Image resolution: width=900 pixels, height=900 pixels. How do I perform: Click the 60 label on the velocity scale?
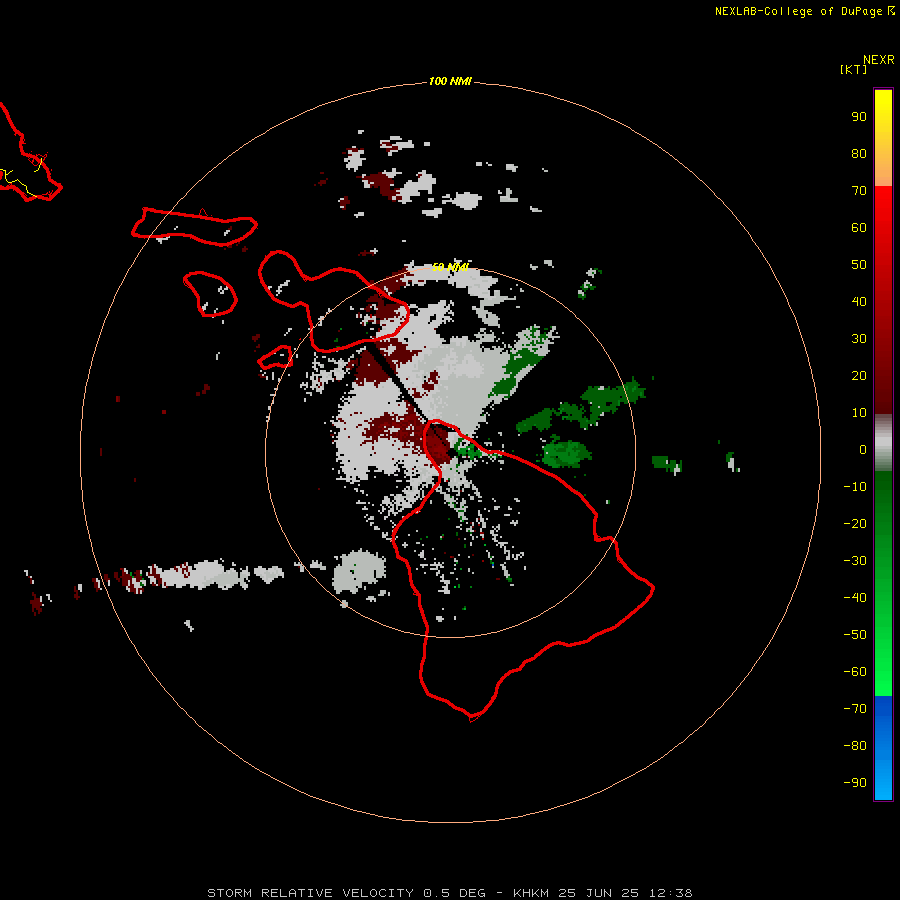[x=859, y=227]
